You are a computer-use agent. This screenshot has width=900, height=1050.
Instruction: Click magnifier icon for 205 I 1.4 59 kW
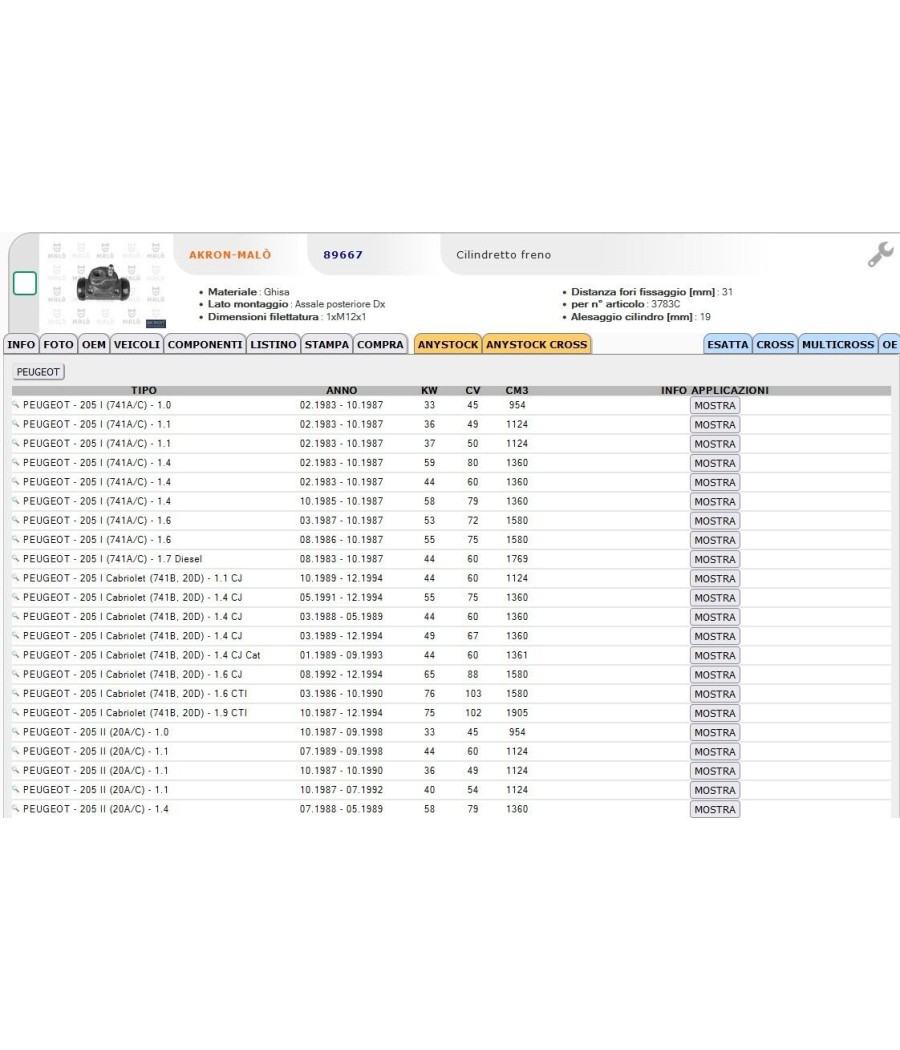[x=15, y=463]
